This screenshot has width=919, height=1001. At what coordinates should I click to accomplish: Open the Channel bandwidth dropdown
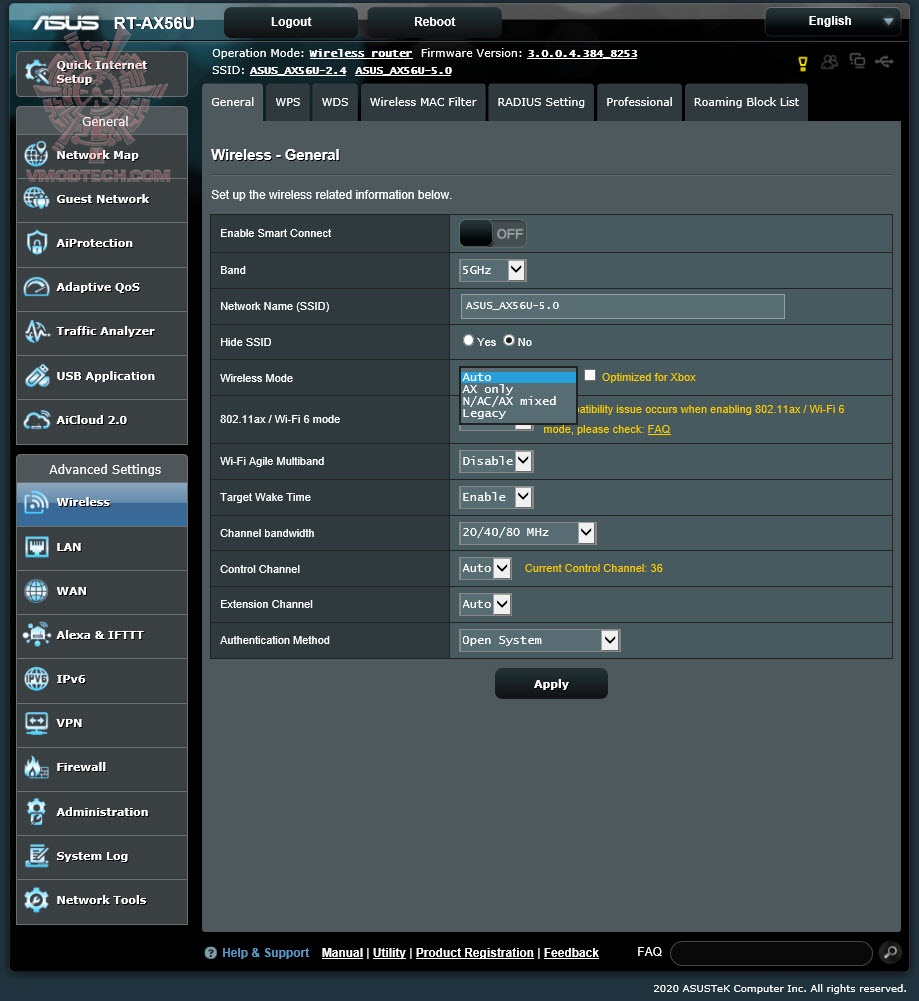[527, 532]
